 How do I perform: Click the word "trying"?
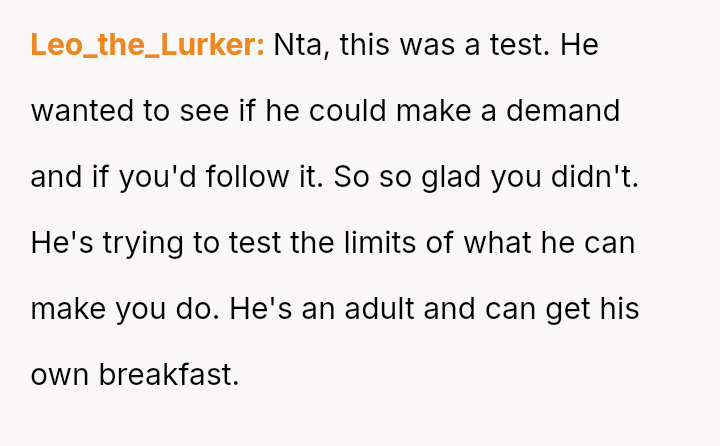click(143, 244)
